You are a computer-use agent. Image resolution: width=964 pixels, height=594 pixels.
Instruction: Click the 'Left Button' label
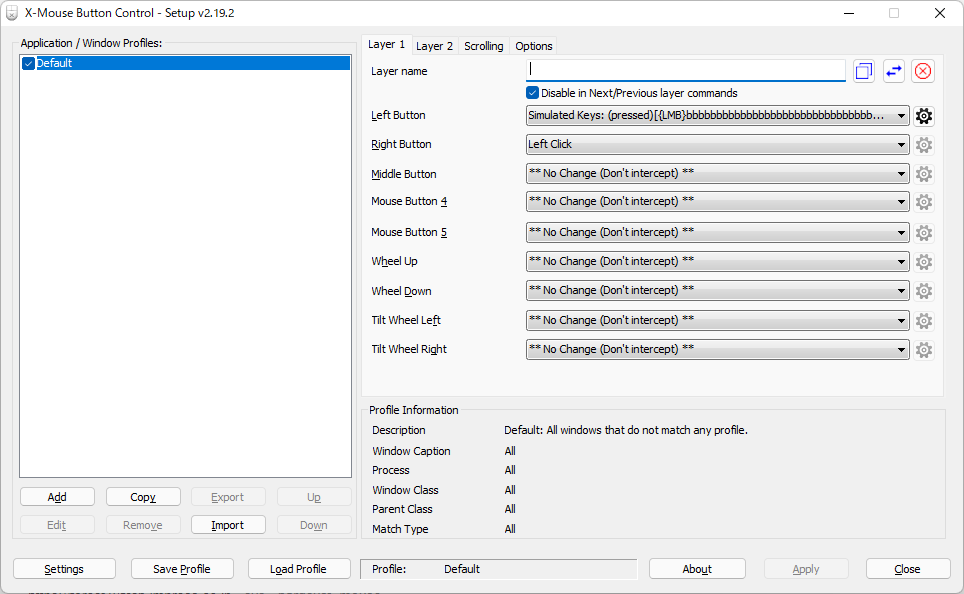click(x=398, y=115)
